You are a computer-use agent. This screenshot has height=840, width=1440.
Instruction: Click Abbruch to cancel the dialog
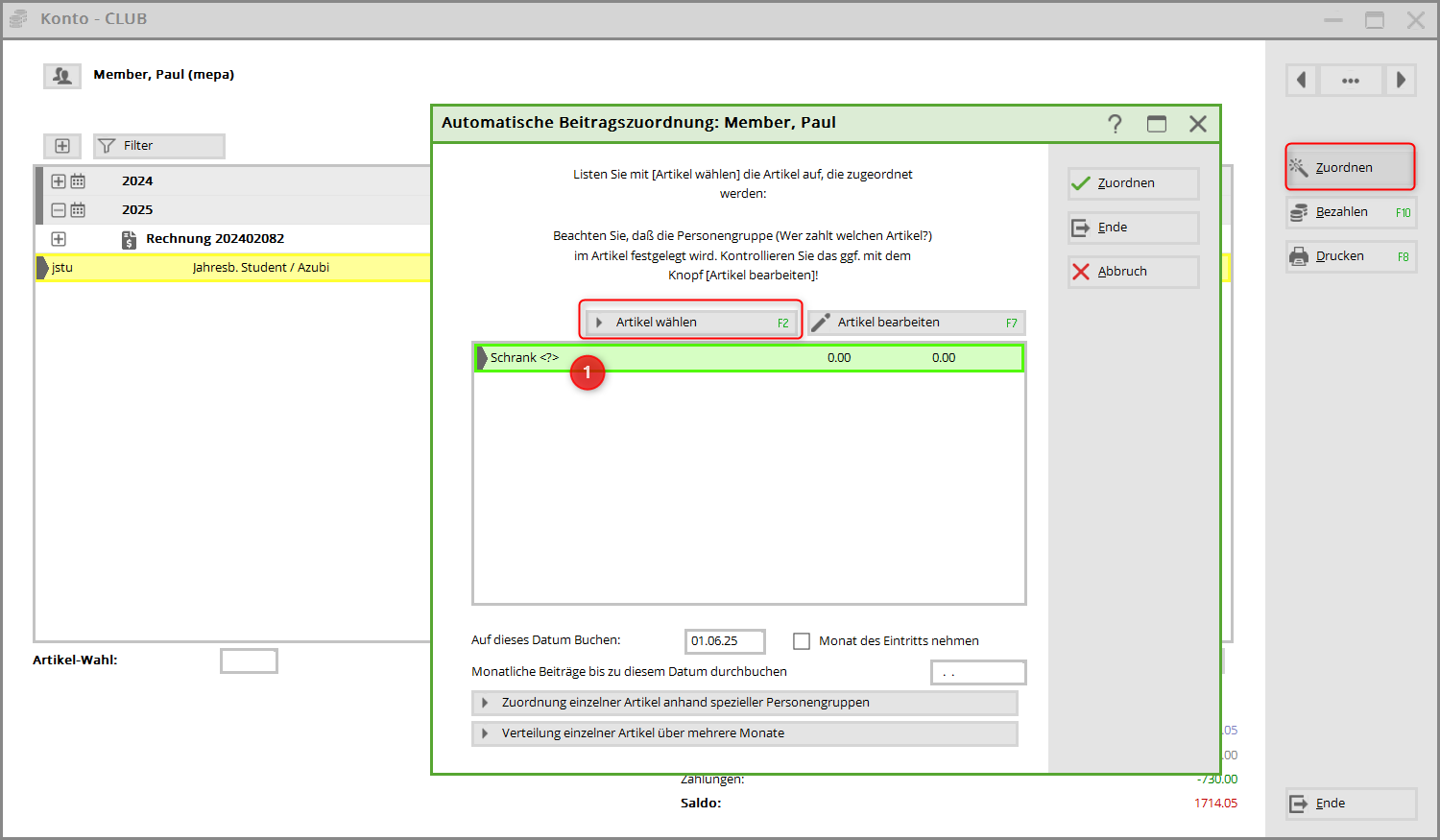click(x=1133, y=272)
